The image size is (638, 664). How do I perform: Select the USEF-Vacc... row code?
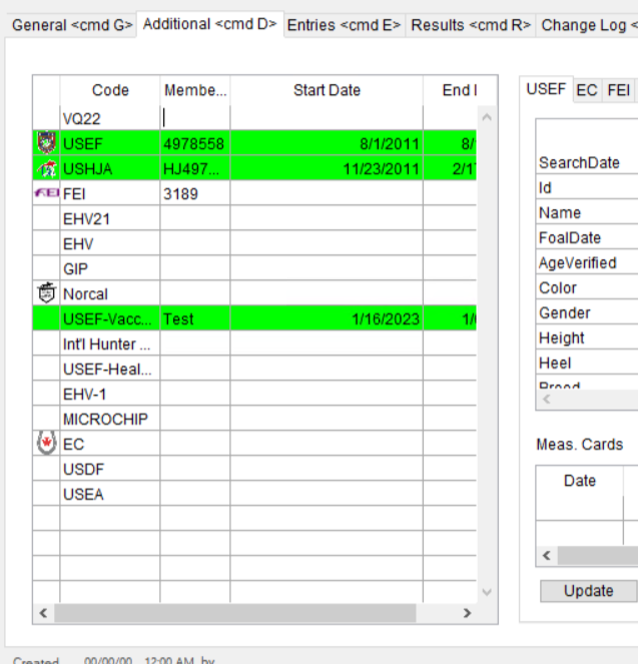[x=110, y=319]
